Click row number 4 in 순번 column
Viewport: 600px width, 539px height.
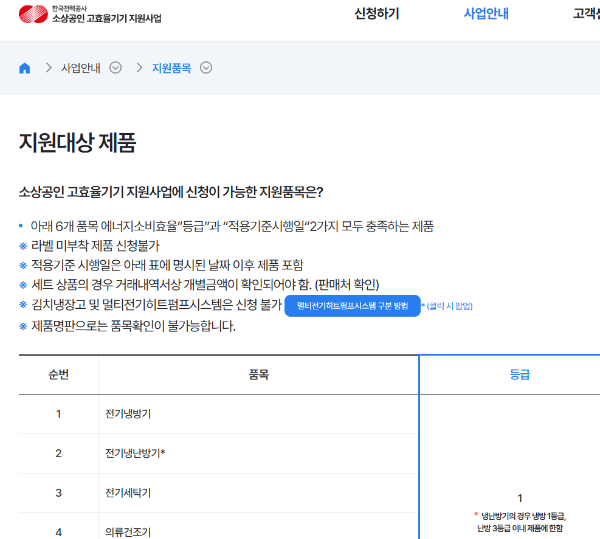(x=59, y=532)
